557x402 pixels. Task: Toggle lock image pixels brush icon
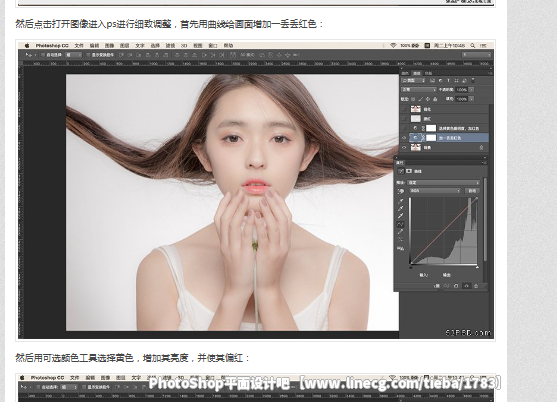point(421,99)
